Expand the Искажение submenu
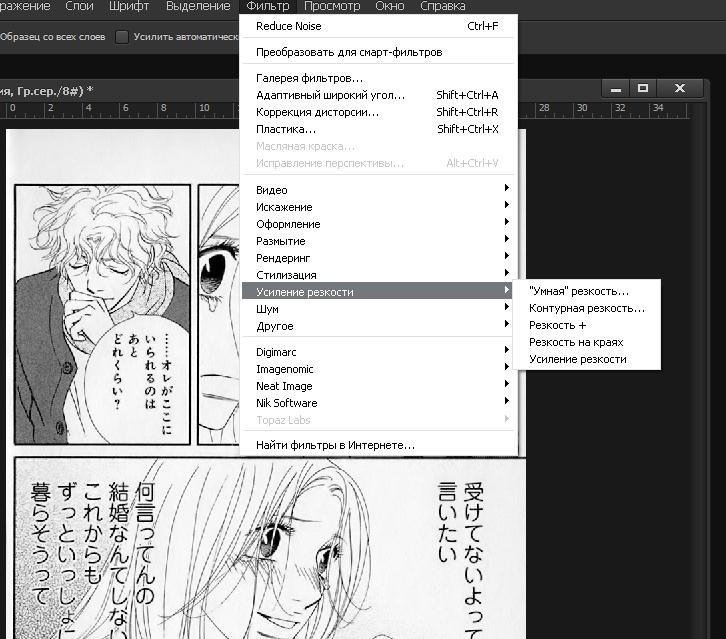 pyautogui.click(x=377, y=207)
